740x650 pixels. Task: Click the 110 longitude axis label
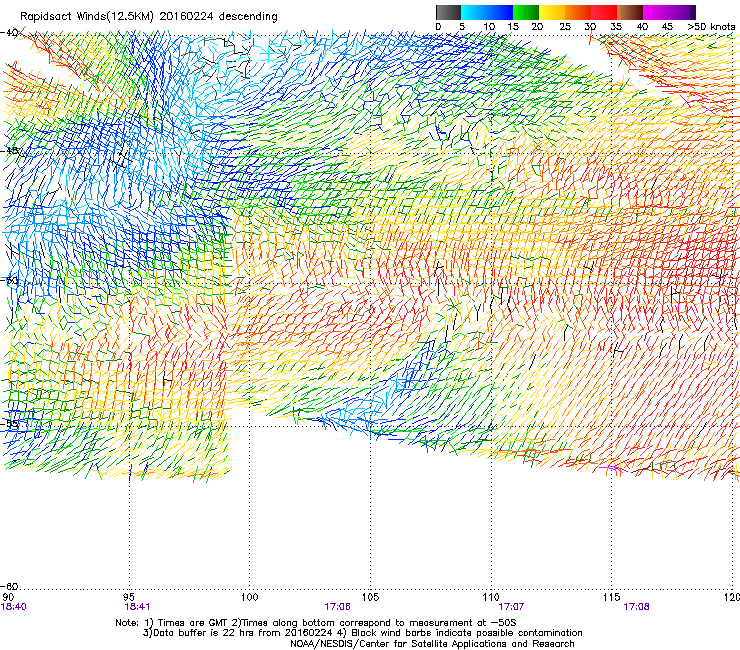pos(491,597)
